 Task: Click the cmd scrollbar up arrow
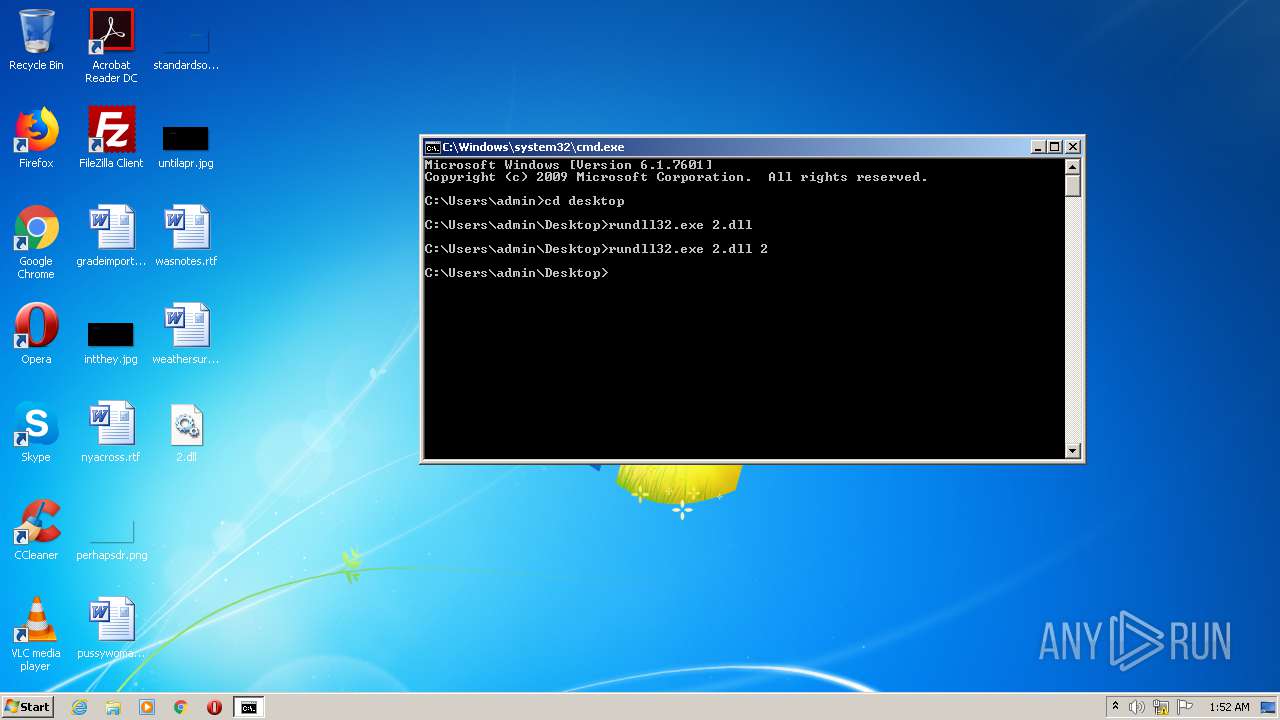(x=1073, y=167)
